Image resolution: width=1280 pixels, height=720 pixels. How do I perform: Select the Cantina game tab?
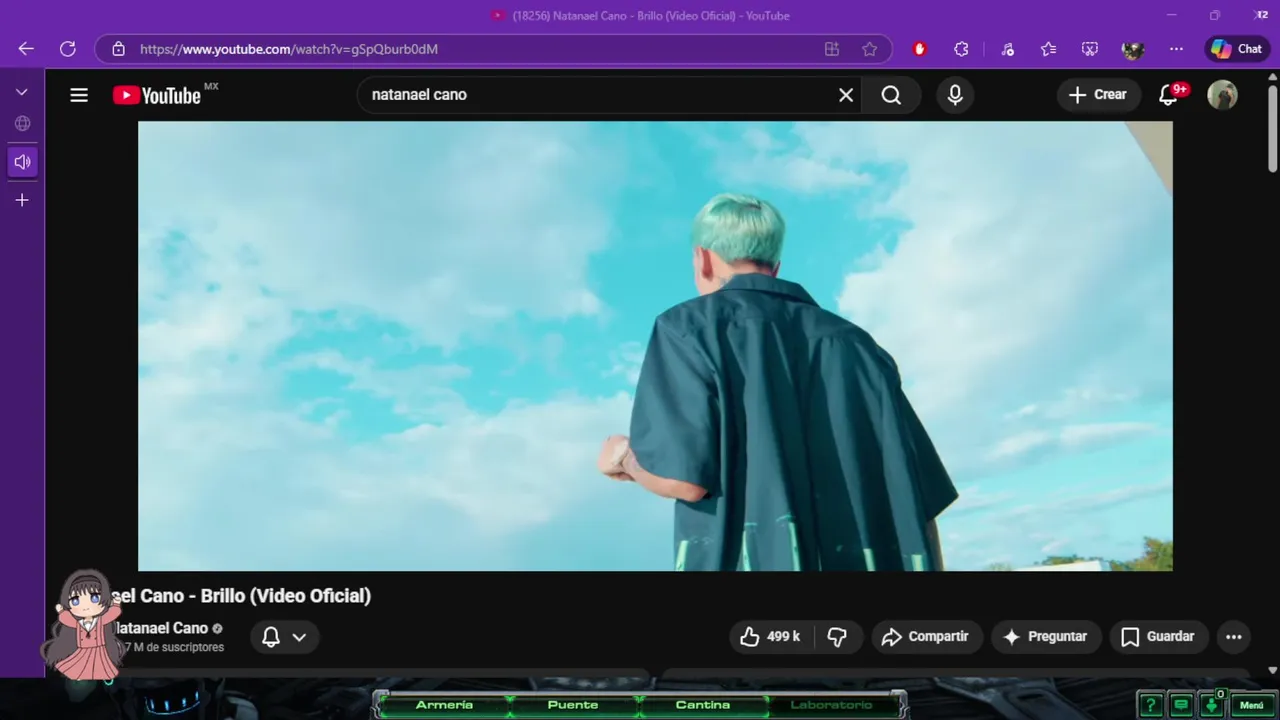coord(703,705)
